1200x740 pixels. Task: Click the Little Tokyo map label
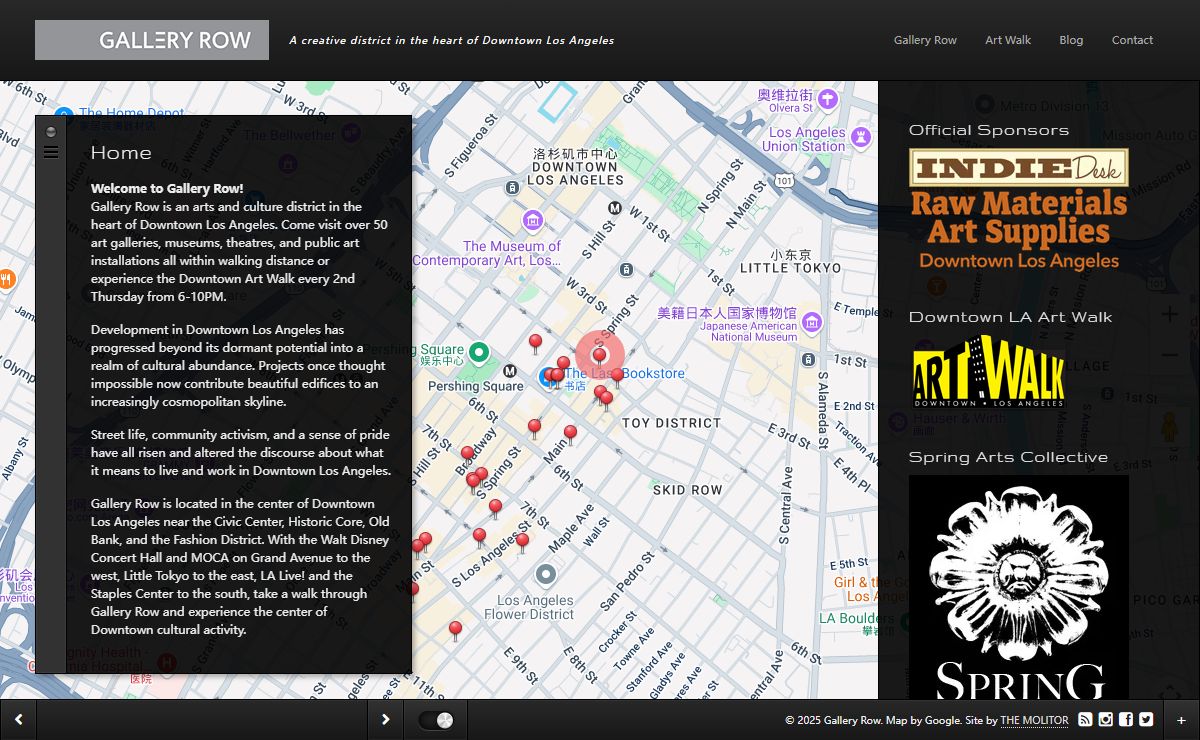[790, 268]
